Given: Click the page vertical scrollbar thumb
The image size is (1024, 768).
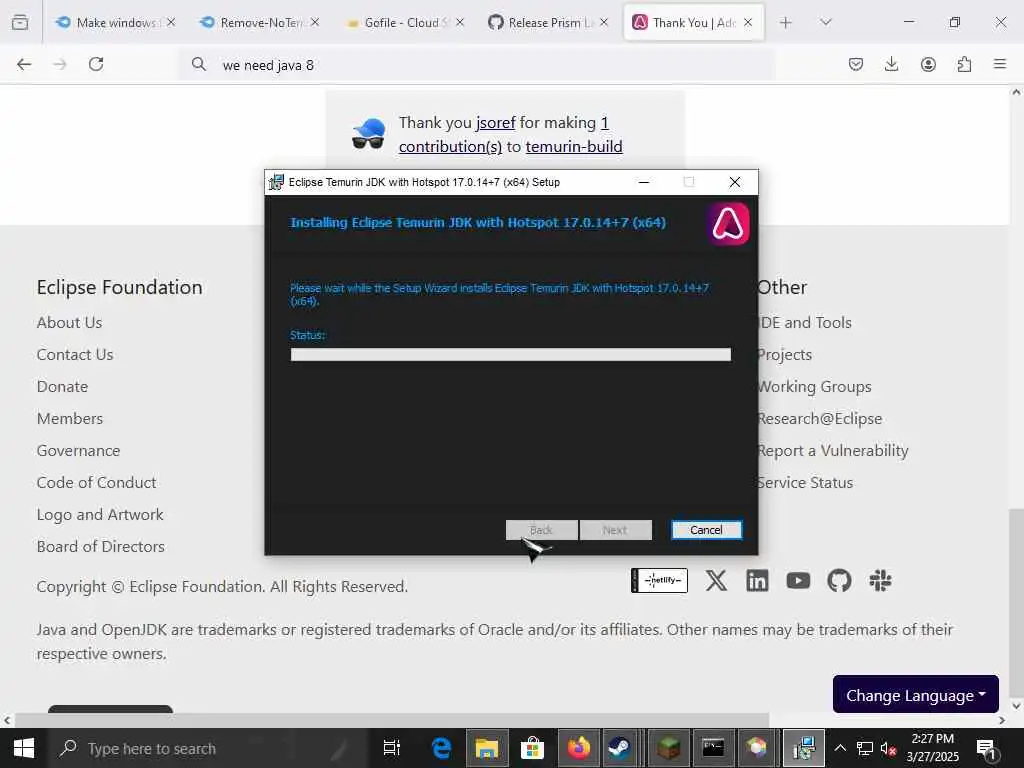Looking at the screenshot, I should (1016, 604).
